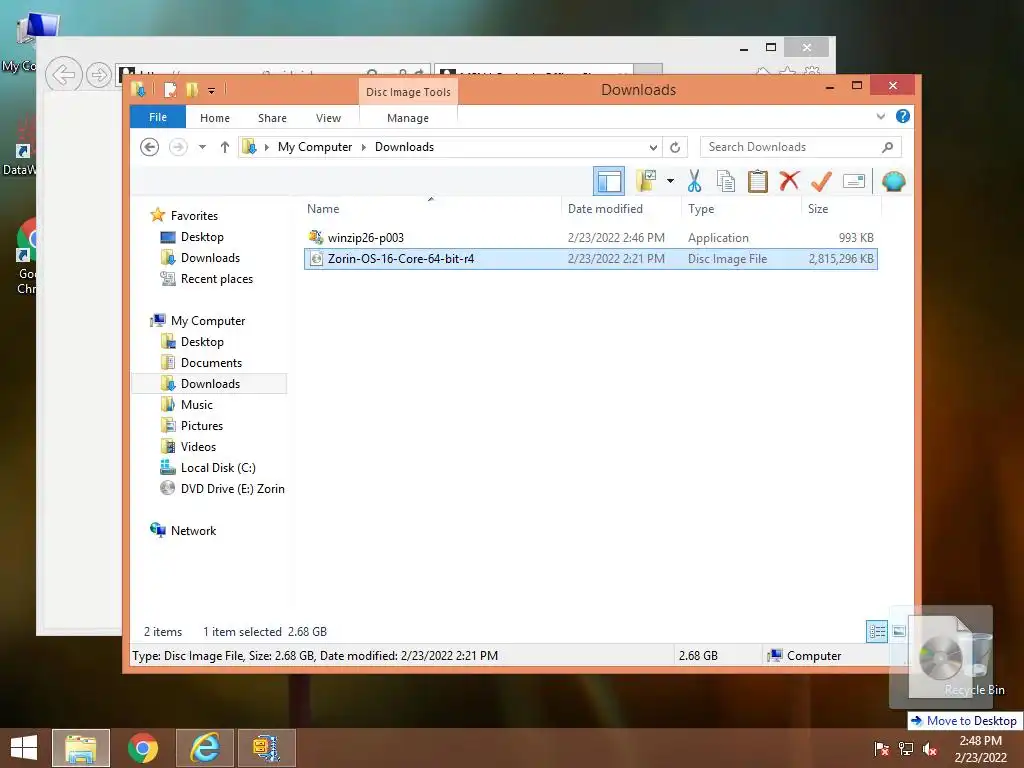Click the WinZip icon on taskbar

(x=266, y=748)
